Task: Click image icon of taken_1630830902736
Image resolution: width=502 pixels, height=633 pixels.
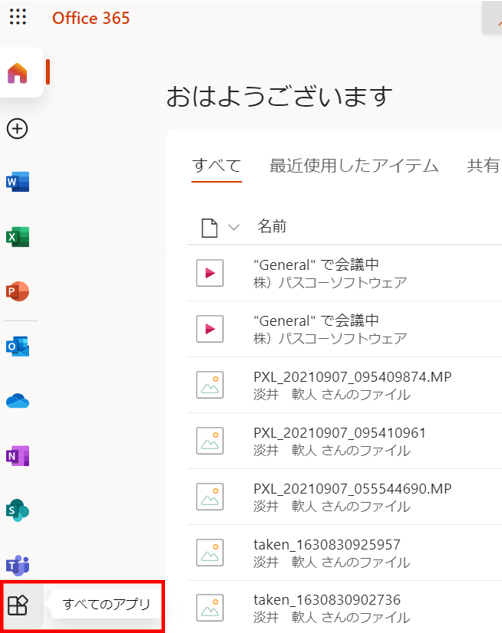Action: click(210, 608)
